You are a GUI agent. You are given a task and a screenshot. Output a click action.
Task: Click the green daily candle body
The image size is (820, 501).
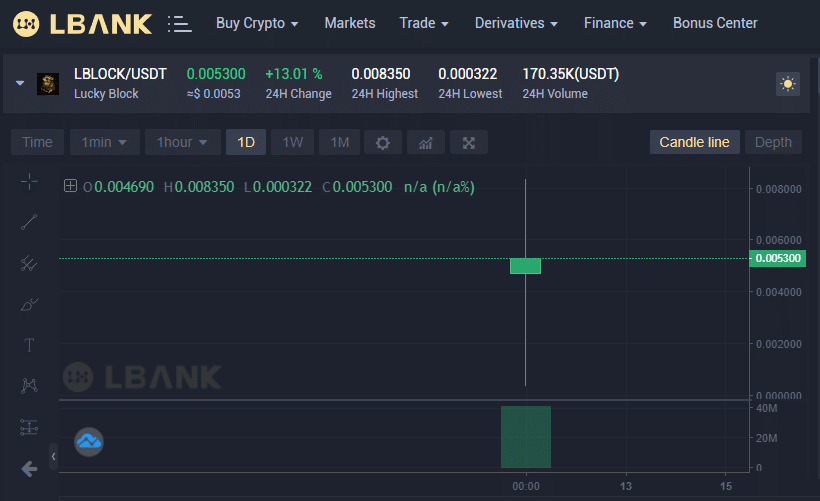[x=526, y=266]
